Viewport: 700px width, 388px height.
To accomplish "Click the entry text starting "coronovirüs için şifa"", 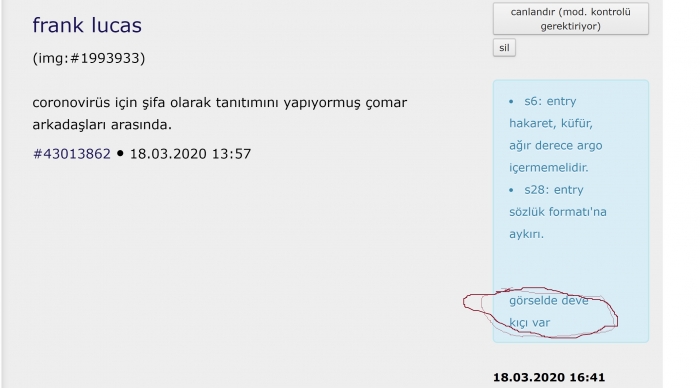I will tap(220, 113).
